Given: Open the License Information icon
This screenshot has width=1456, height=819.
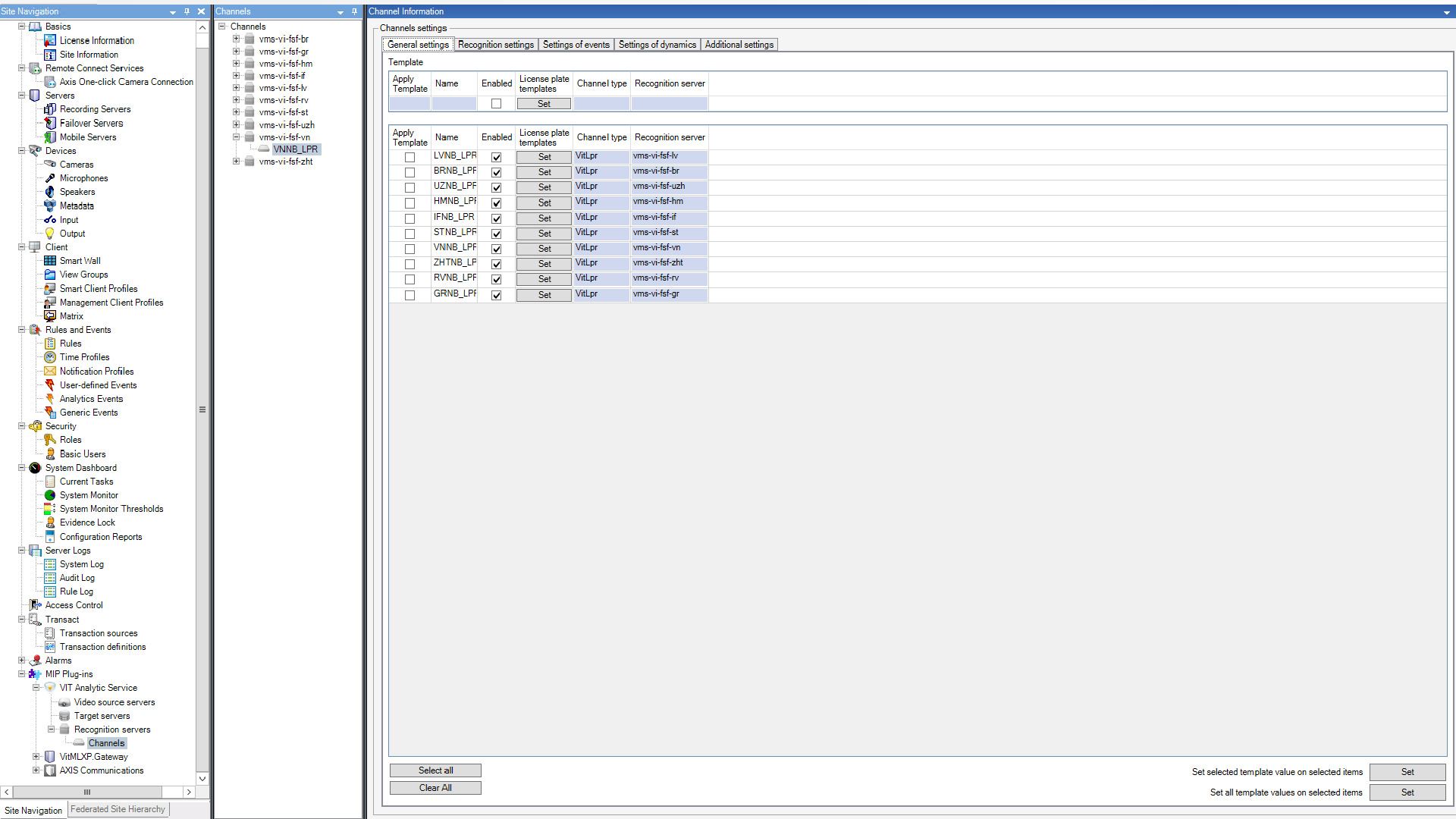Looking at the screenshot, I should 50,40.
